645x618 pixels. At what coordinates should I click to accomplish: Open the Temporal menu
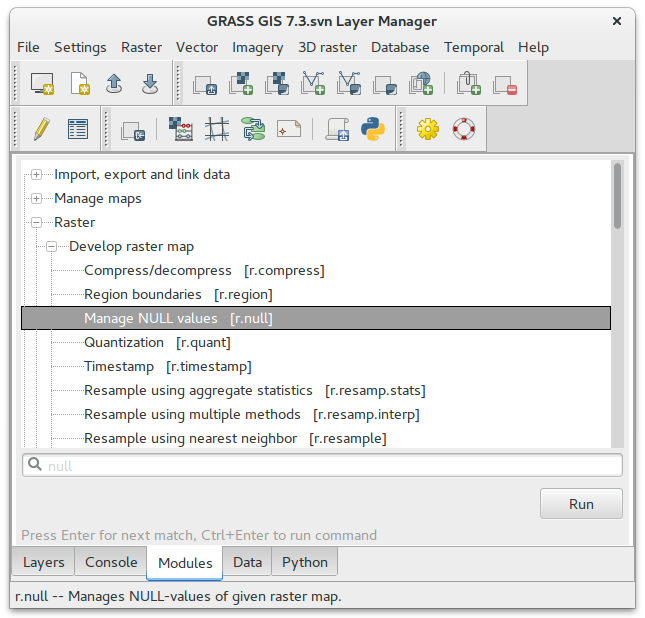click(x=473, y=47)
